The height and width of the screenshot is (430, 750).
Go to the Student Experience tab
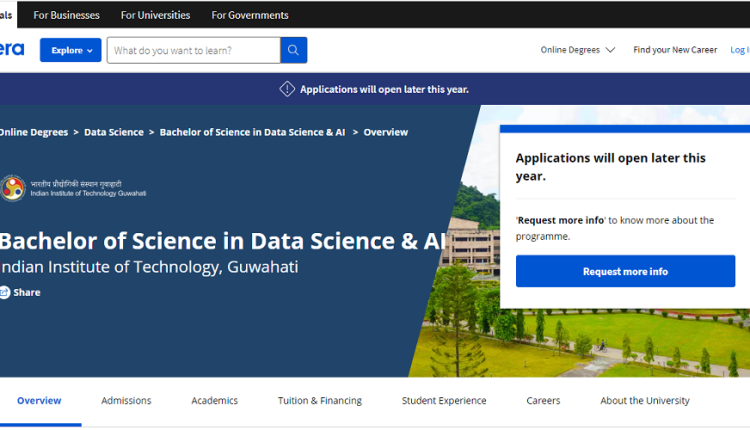444,400
